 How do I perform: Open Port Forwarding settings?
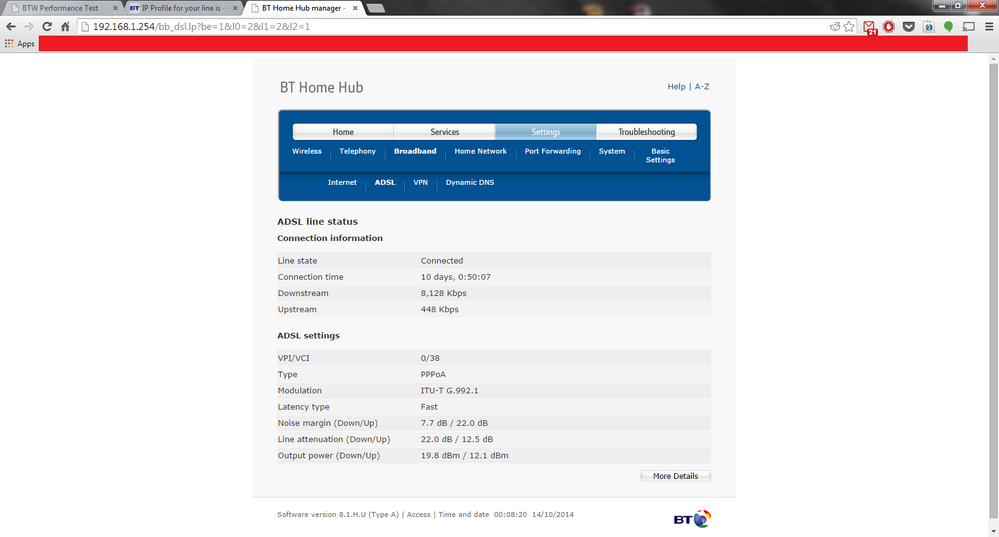pos(552,152)
